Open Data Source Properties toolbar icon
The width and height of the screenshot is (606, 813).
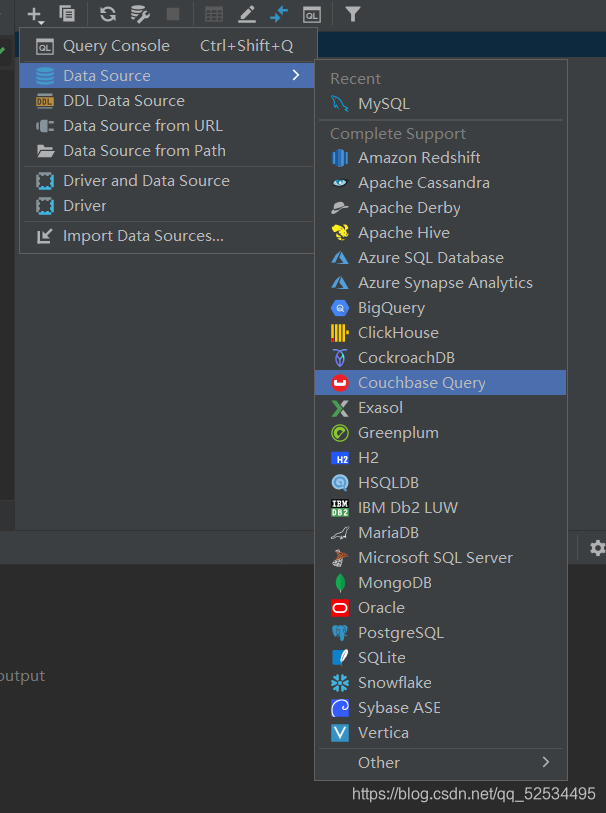(x=140, y=14)
